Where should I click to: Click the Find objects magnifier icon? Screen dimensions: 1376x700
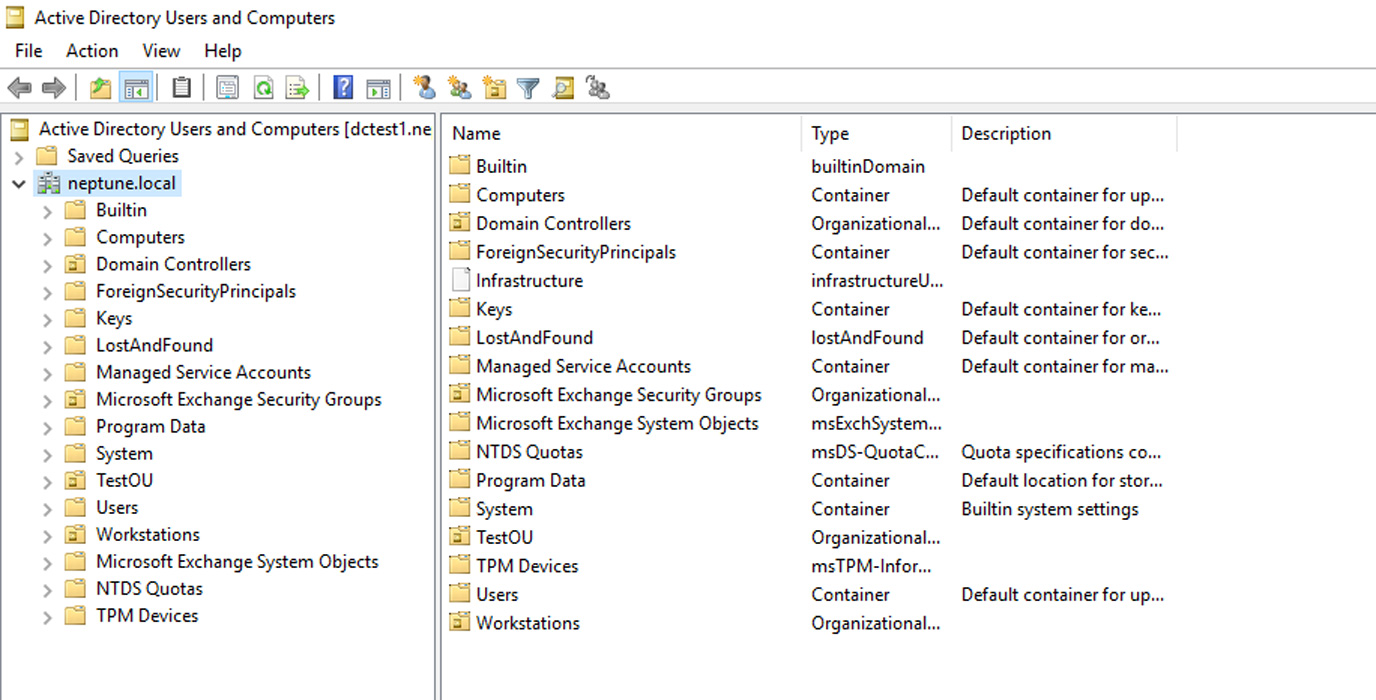(563, 88)
